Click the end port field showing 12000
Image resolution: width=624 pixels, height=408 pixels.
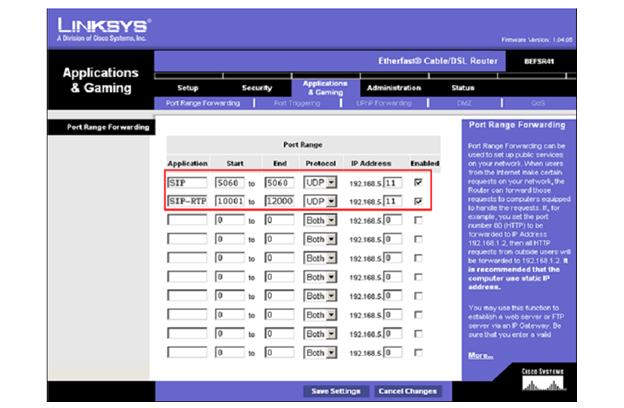[x=279, y=201]
